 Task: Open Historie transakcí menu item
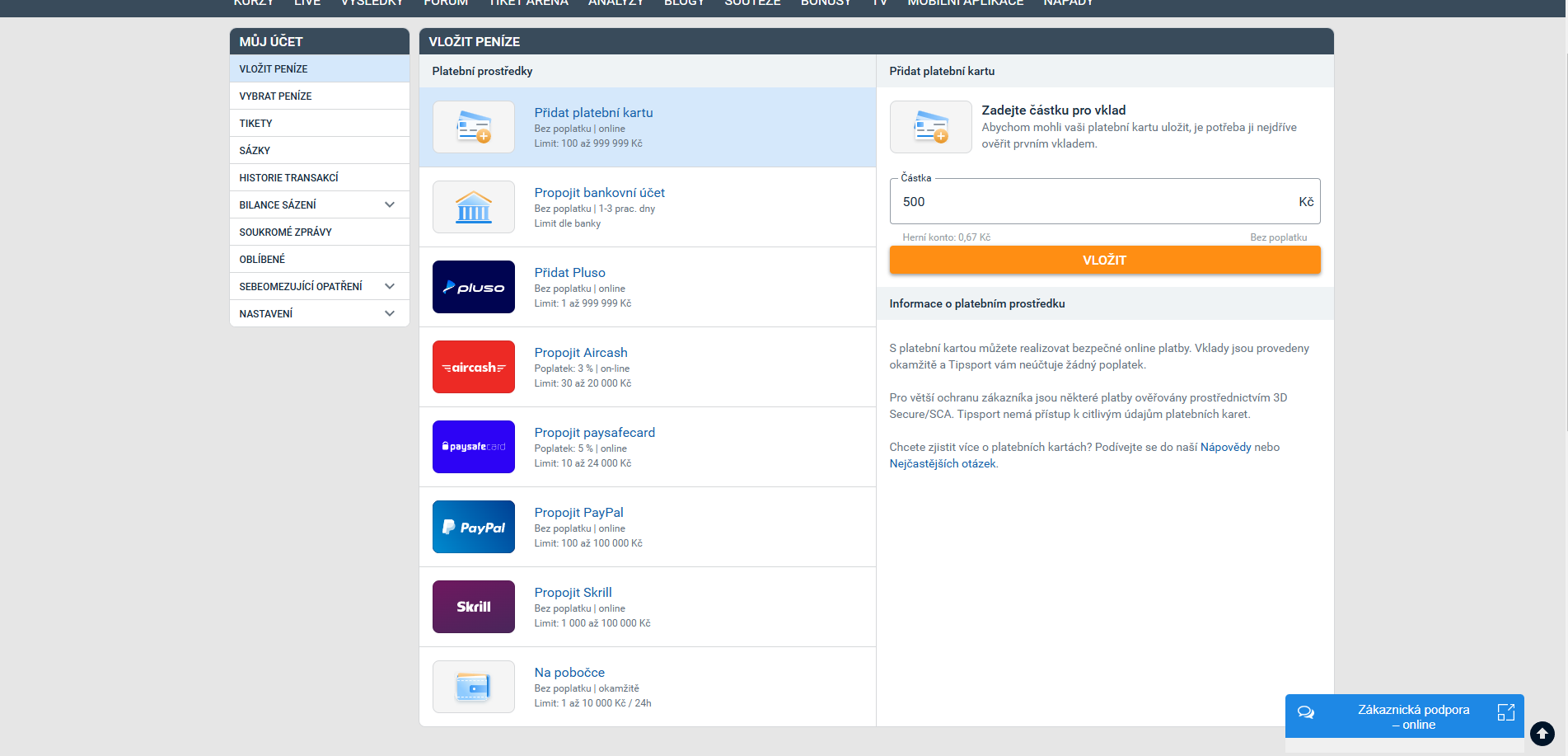coord(320,177)
